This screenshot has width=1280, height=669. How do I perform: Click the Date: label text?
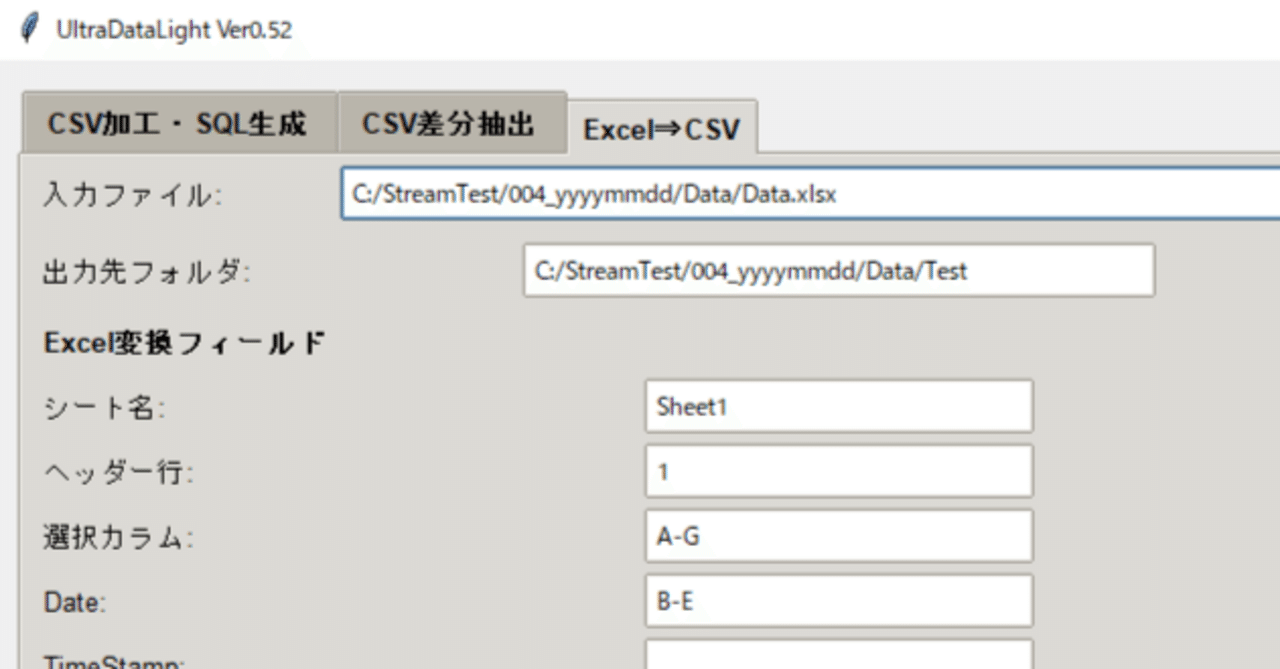point(75,602)
